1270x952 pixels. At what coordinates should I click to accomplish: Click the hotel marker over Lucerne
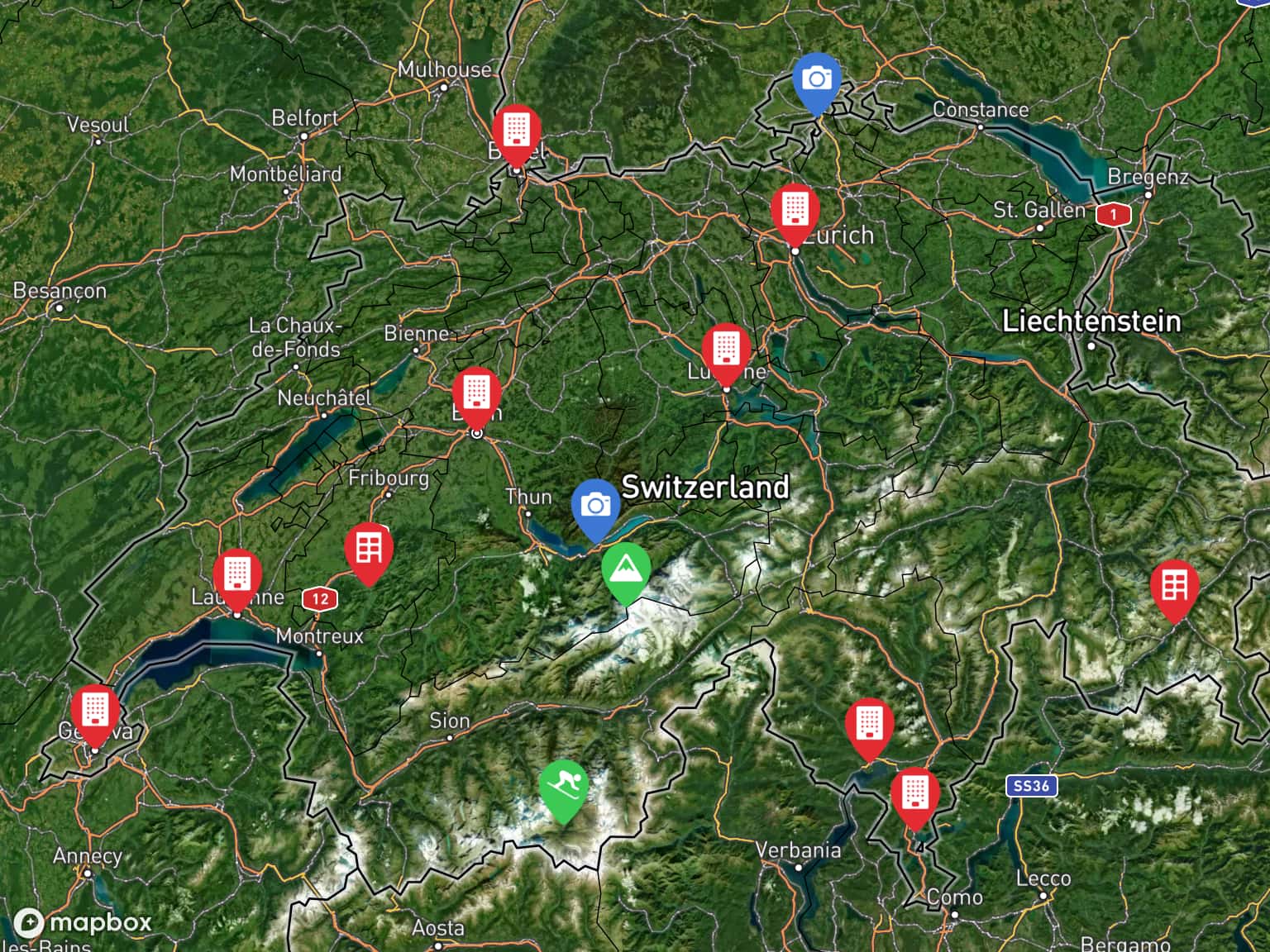pyautogui.click(x=726, y=353)
